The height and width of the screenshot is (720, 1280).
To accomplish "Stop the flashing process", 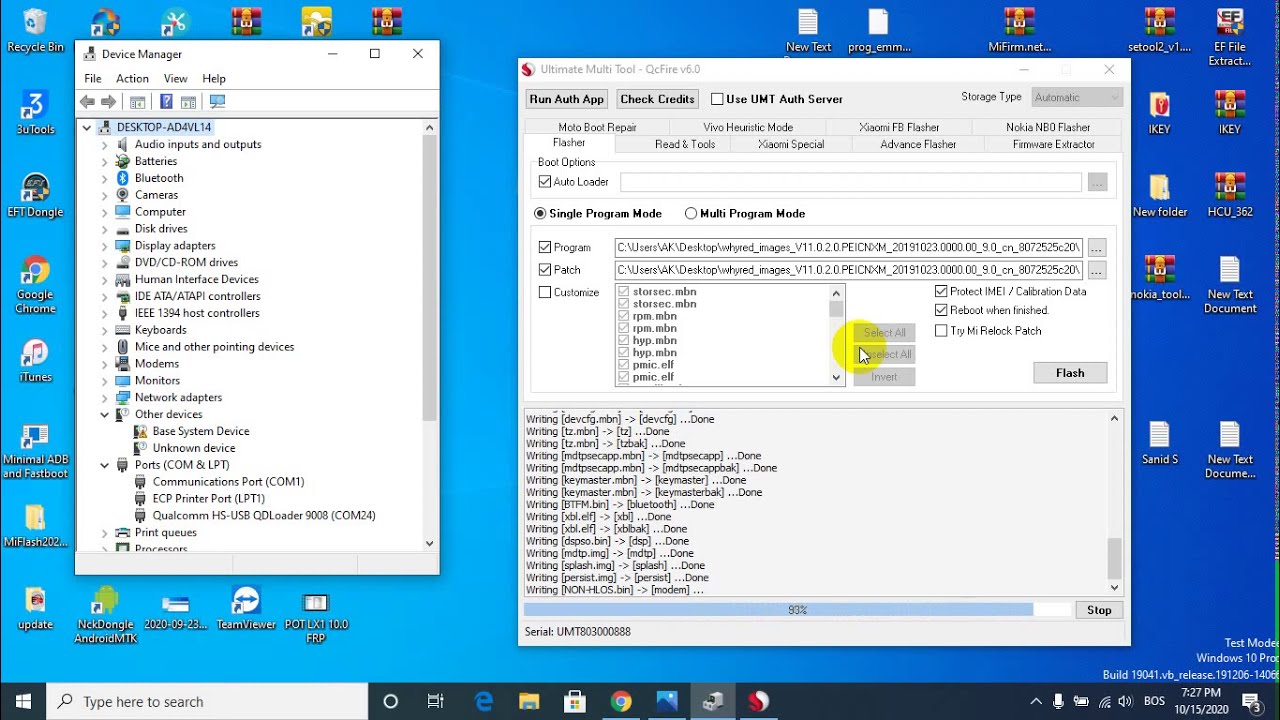I will (1099, 610).
